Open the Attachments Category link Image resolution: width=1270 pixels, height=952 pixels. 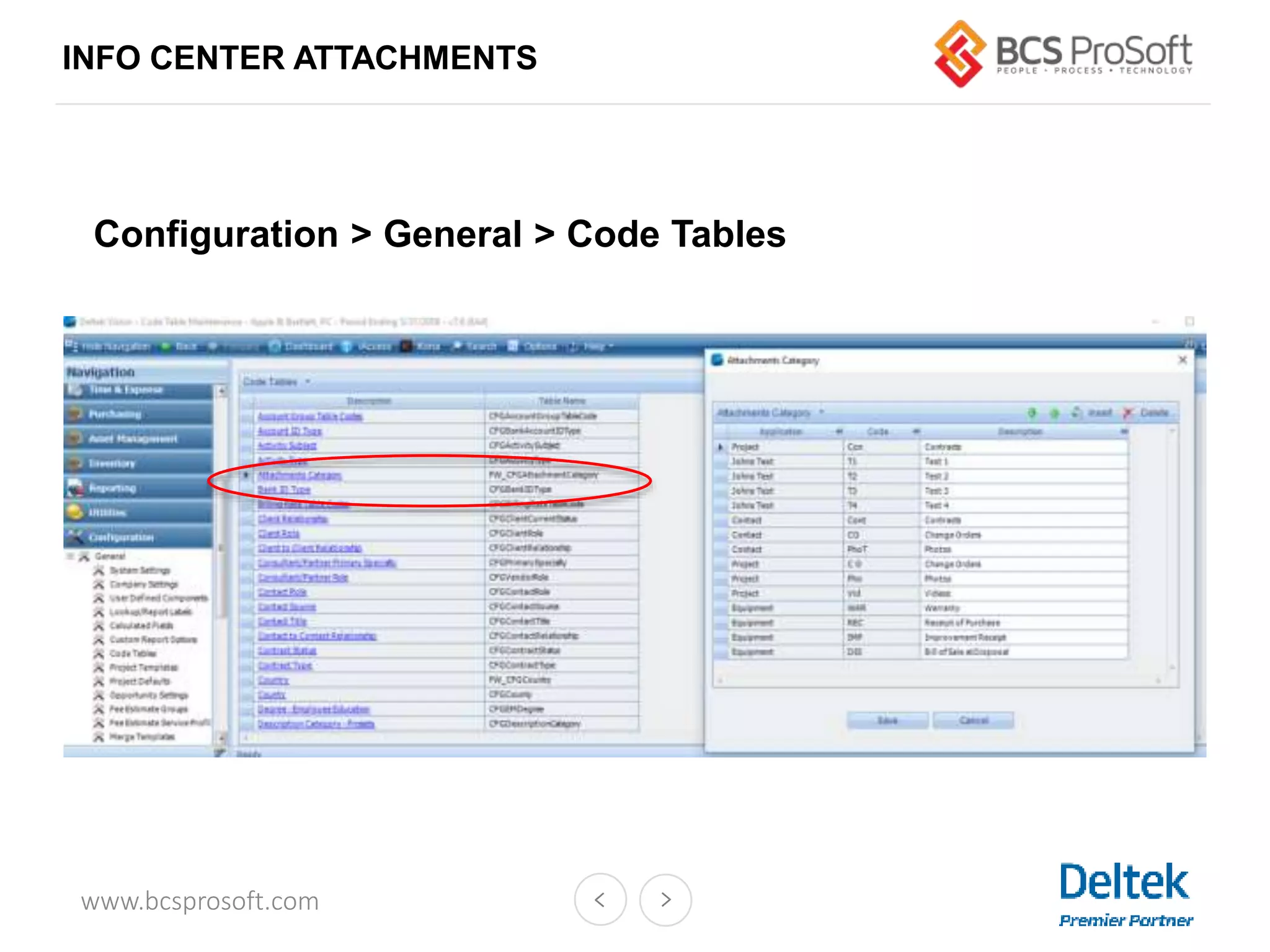(x=300, y=475)
